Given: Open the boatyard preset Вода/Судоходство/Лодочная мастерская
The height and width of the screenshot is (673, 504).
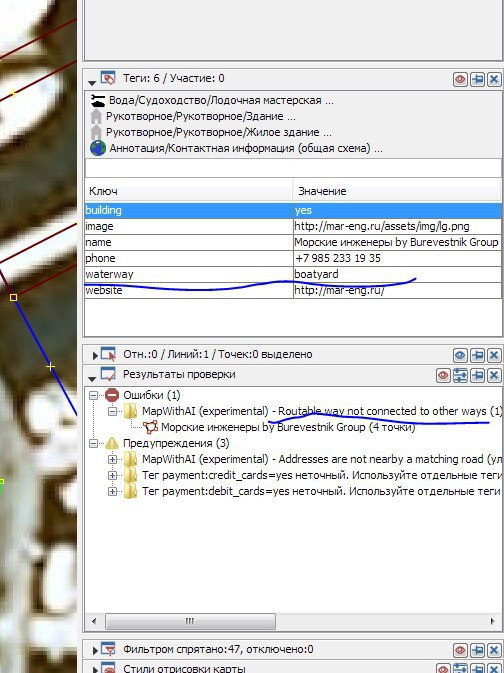Looking at the screenshot, I should click(x=221, y=100).
